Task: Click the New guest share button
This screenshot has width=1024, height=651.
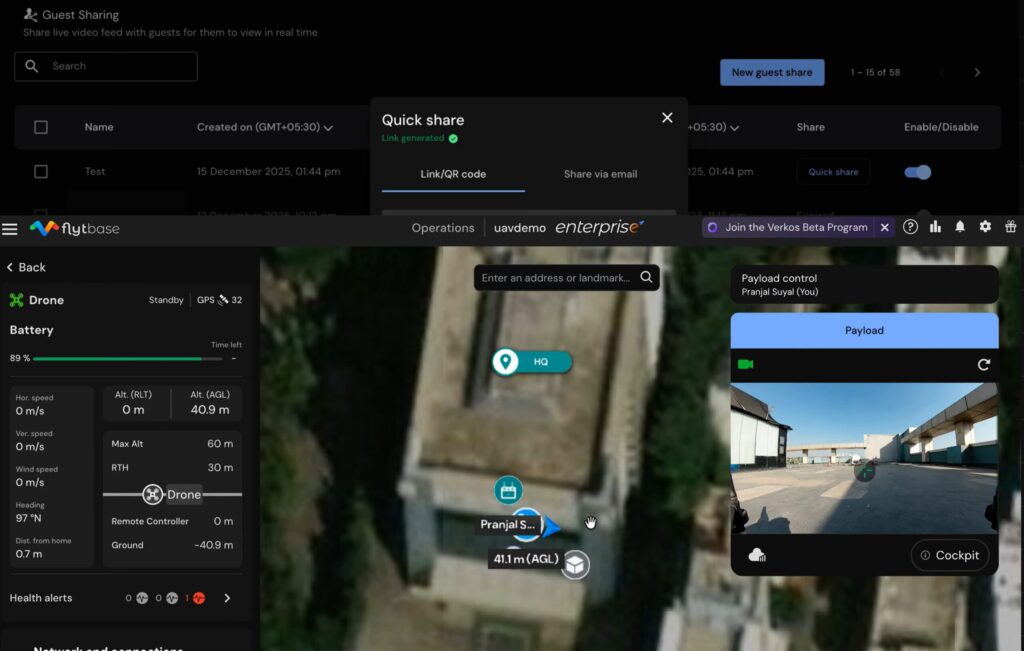Action: 772,72
